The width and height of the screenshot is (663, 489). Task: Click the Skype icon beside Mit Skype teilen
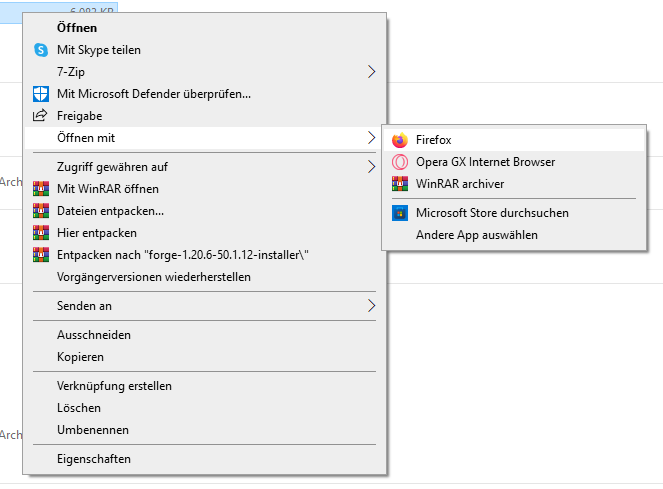pyautogui.click(x=41, y=50)
